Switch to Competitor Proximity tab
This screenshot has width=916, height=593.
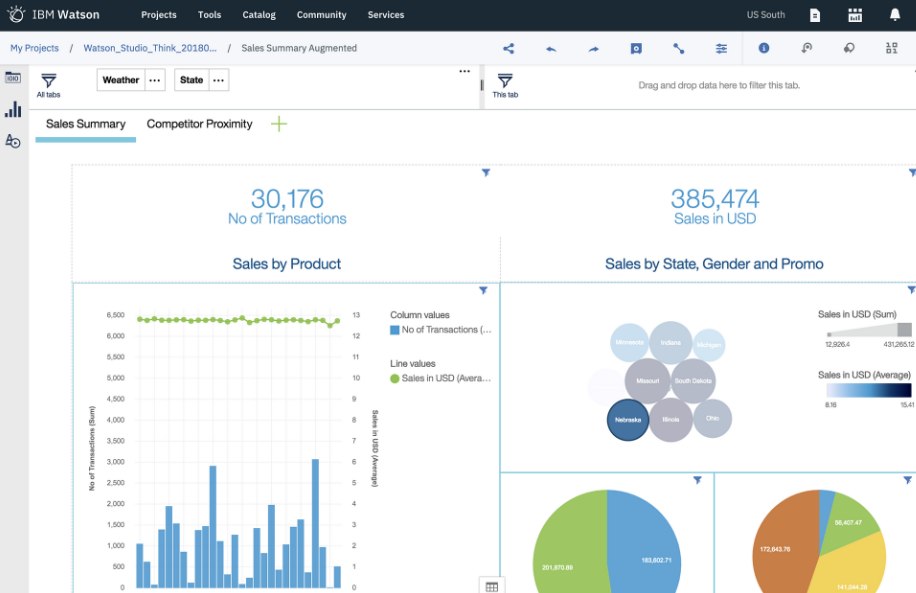(199, 124)
